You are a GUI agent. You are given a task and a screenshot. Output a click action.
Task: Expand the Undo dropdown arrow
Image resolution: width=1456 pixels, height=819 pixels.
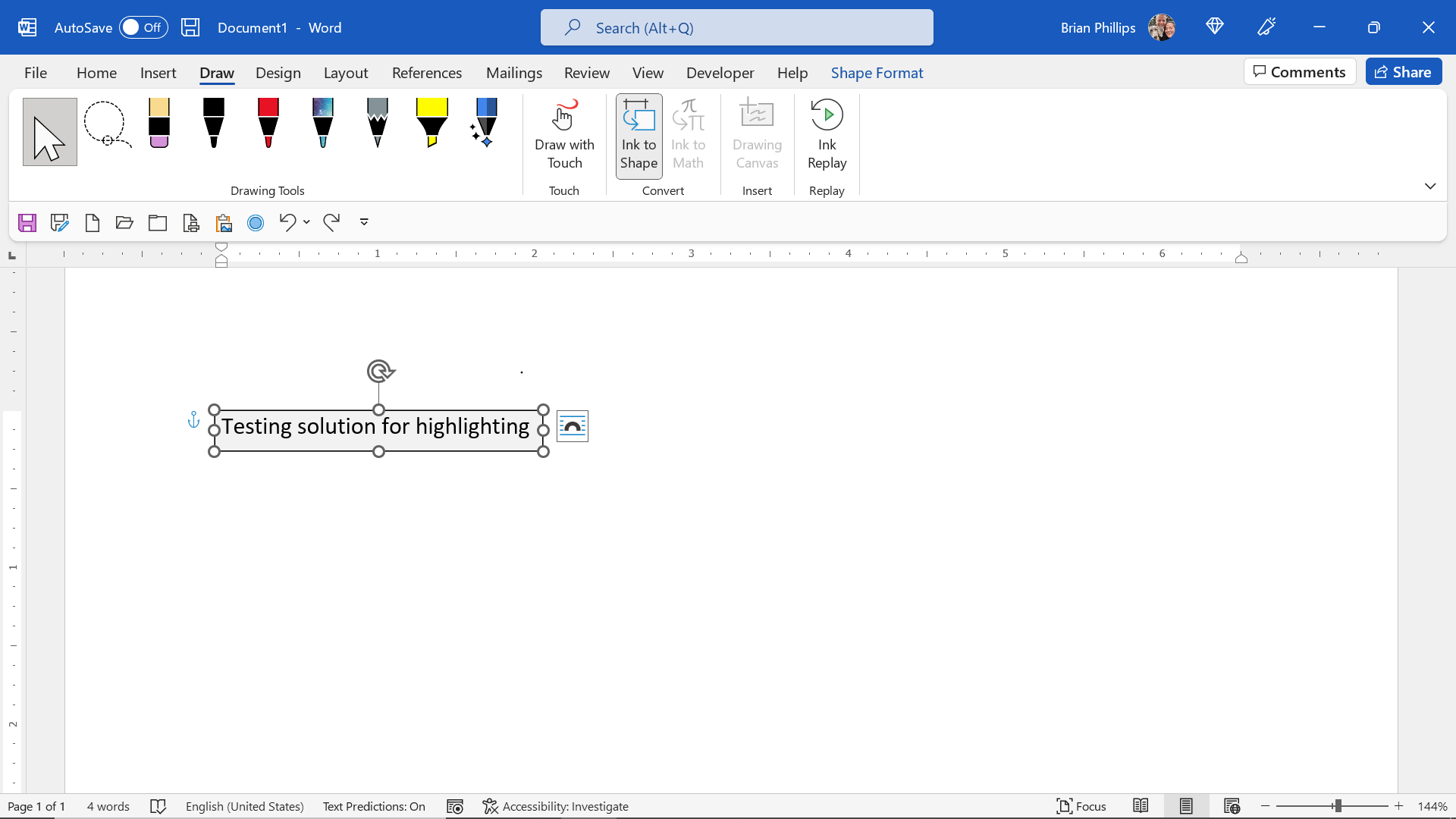coord(306,222)
